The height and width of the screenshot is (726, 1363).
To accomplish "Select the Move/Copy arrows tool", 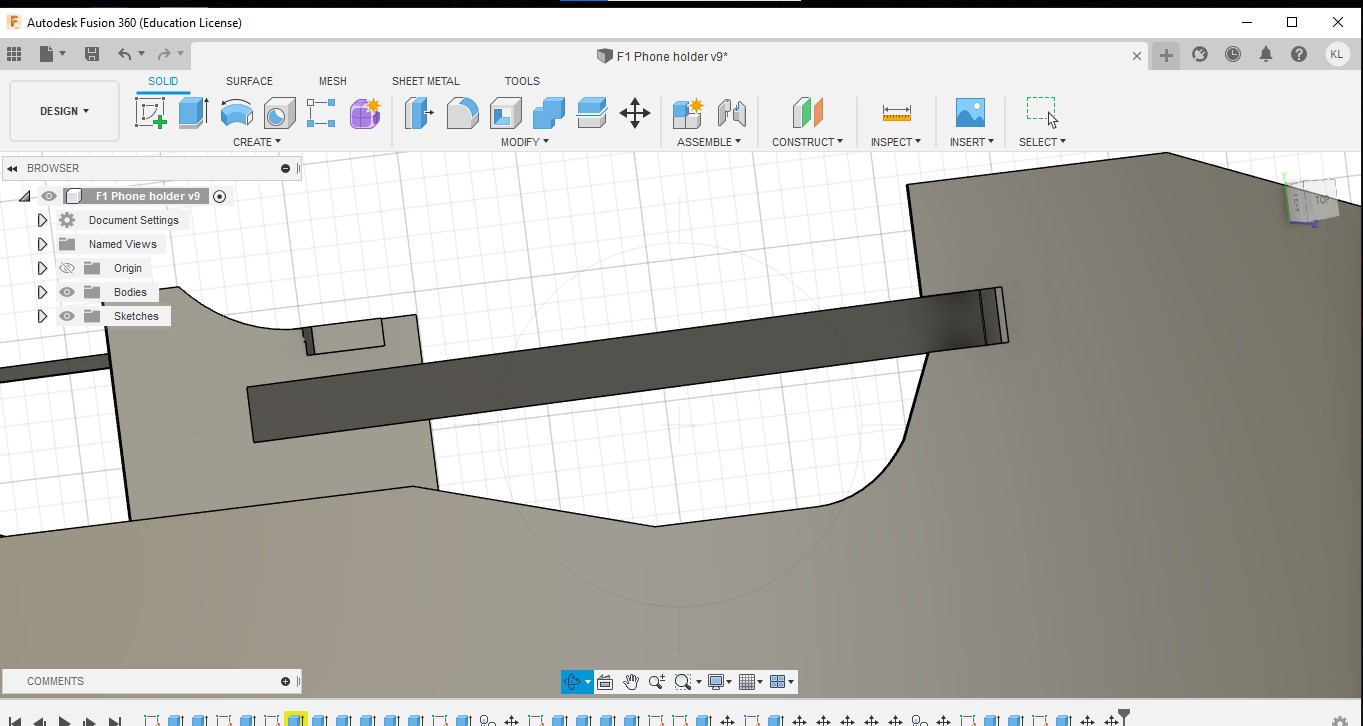I will 635,113.
